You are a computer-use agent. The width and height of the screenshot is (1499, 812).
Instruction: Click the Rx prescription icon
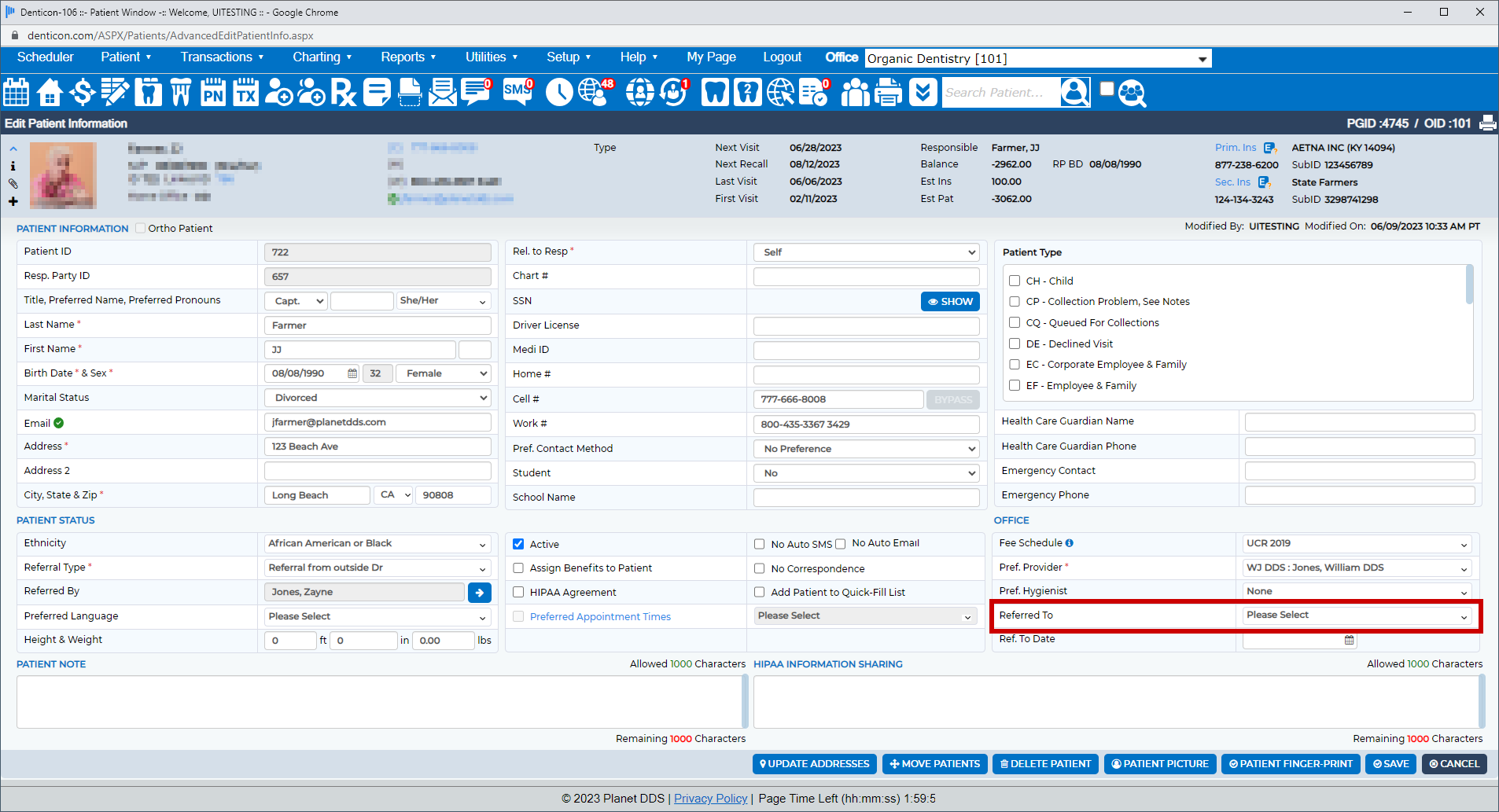(344, 92)
